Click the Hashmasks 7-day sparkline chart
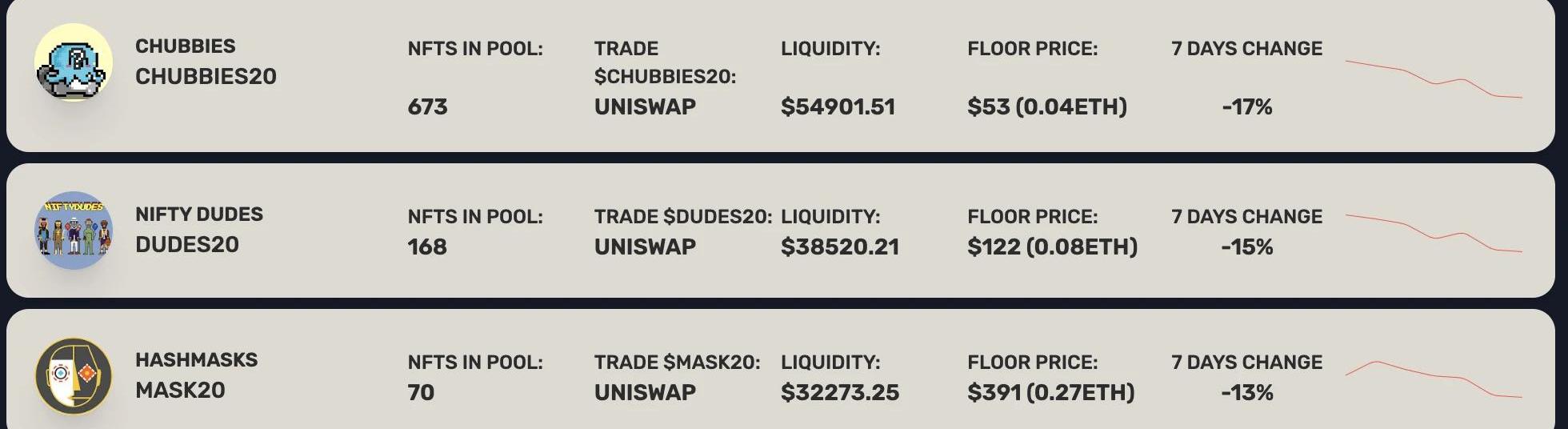Screen dimensions: 1568x429 pos(1433,379)
